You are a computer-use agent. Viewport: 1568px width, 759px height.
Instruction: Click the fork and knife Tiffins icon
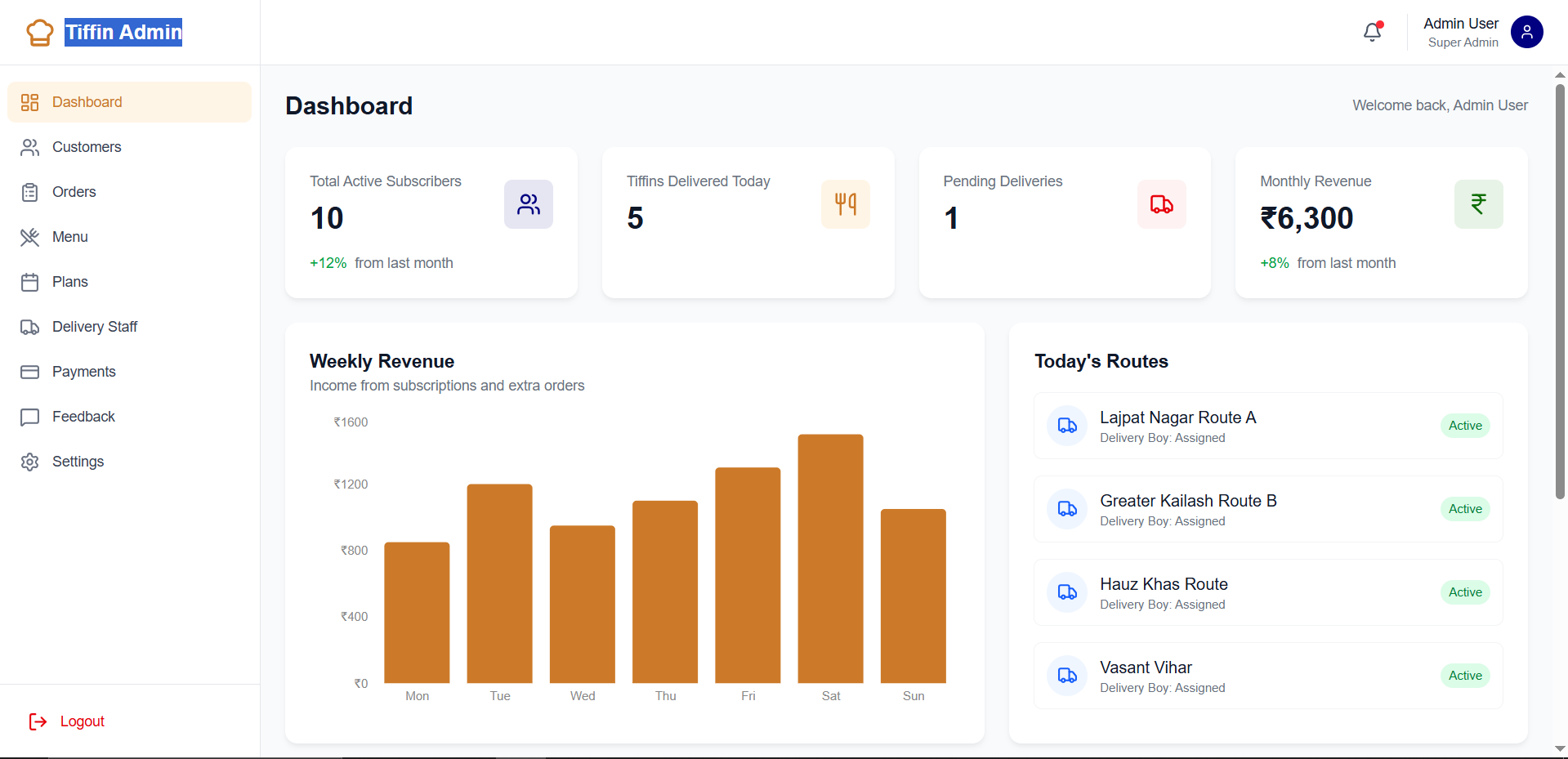click(x=845, y=204)
